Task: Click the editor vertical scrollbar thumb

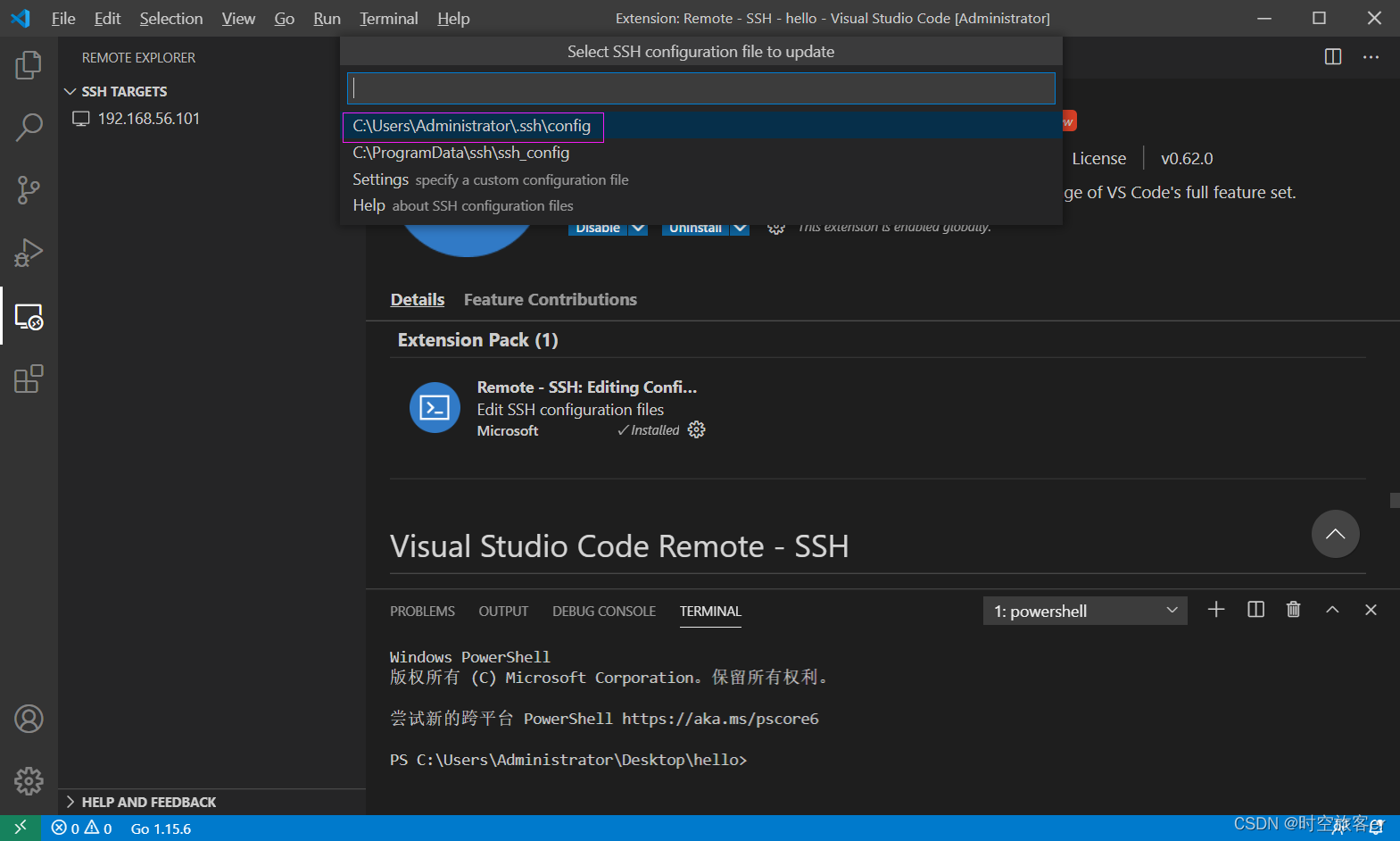Action: click(1395, 501)
